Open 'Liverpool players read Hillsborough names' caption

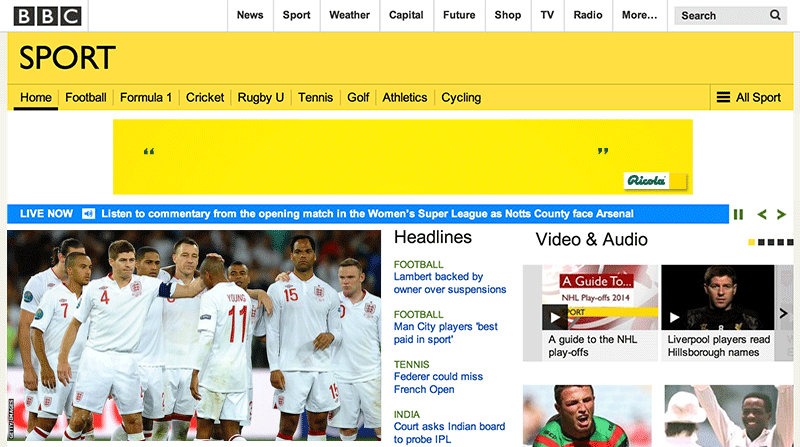point(718,346)
